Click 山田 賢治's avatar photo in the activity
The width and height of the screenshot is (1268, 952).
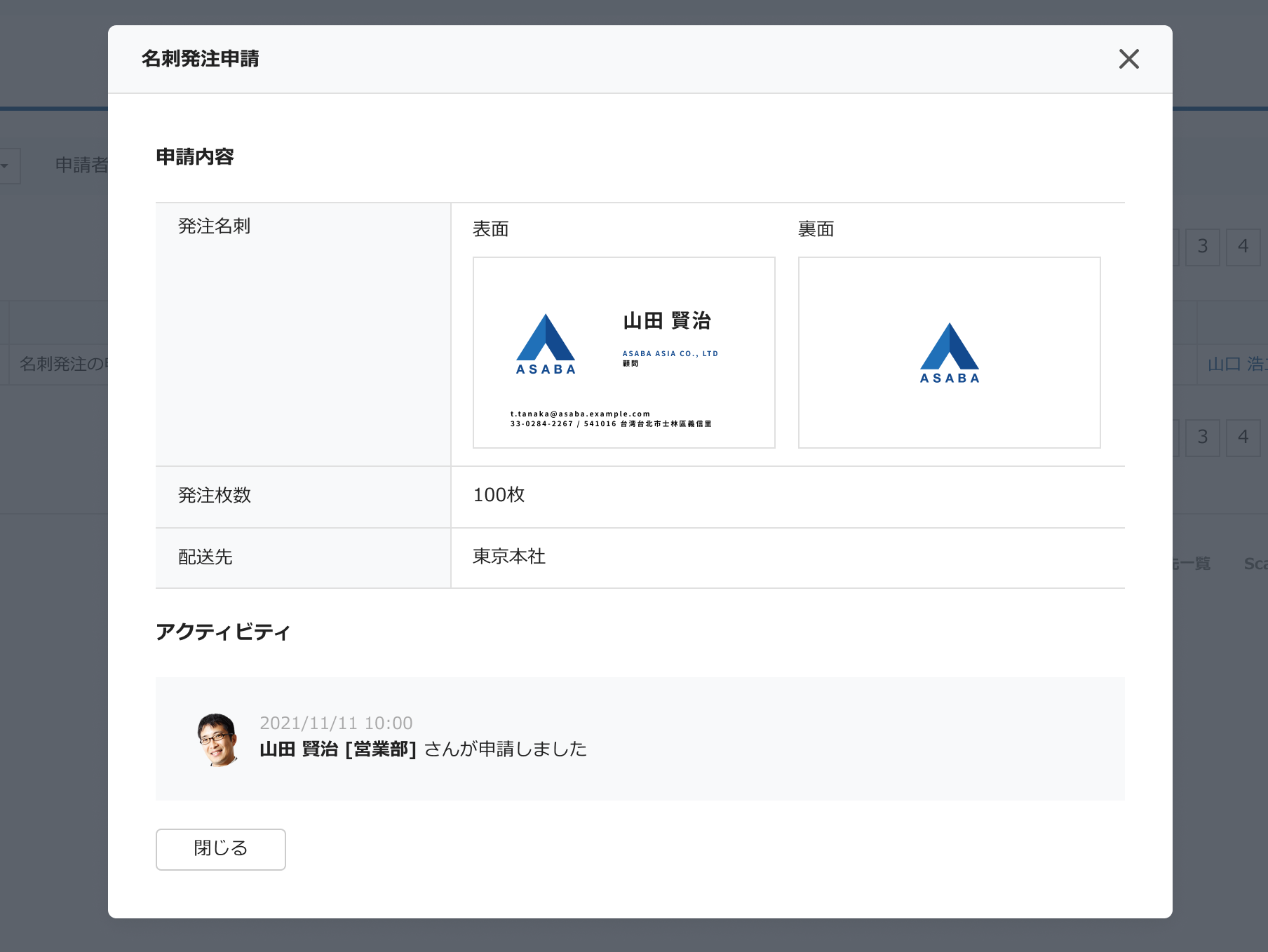218,739
